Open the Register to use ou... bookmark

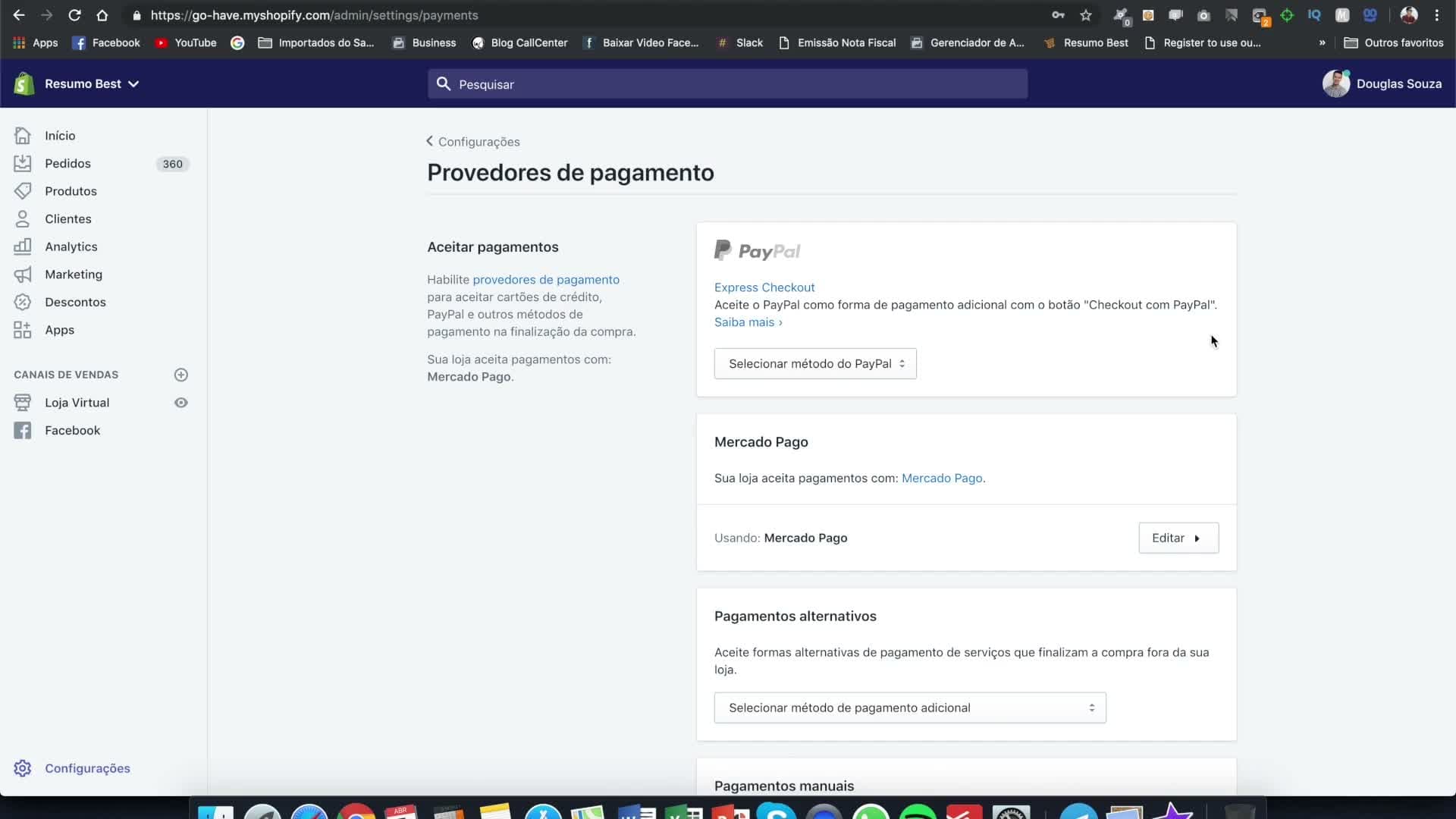1203,42
